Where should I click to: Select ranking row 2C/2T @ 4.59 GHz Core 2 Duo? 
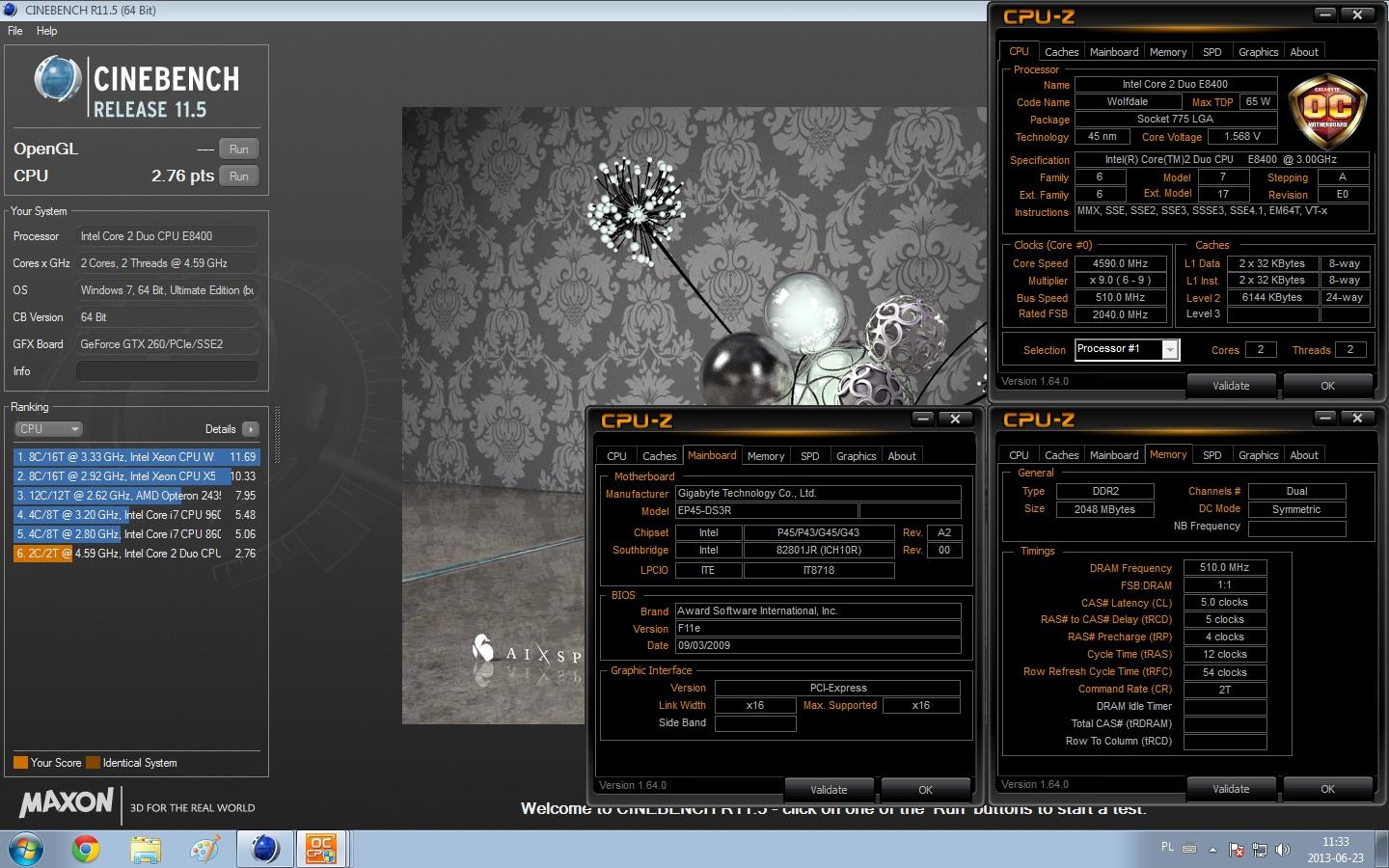[x=136, y=554]
